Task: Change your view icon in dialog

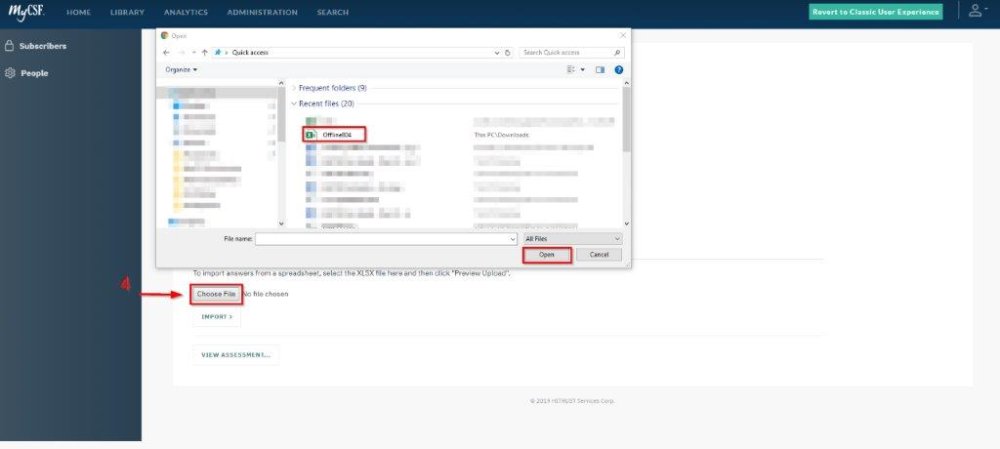Action: [x=571, y=70]
